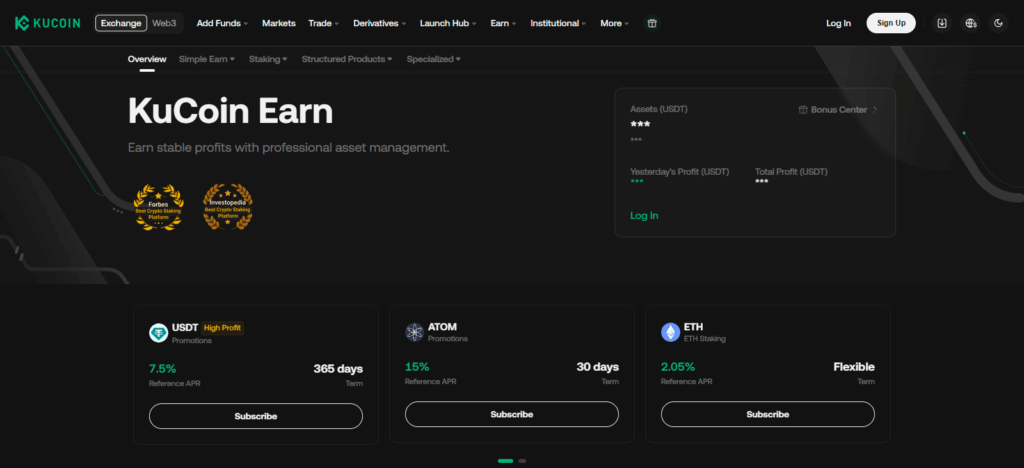Click the 2.05% Reference APR value
The width and height of the screenshot is (1024, 468).
(x=678, y=367)
